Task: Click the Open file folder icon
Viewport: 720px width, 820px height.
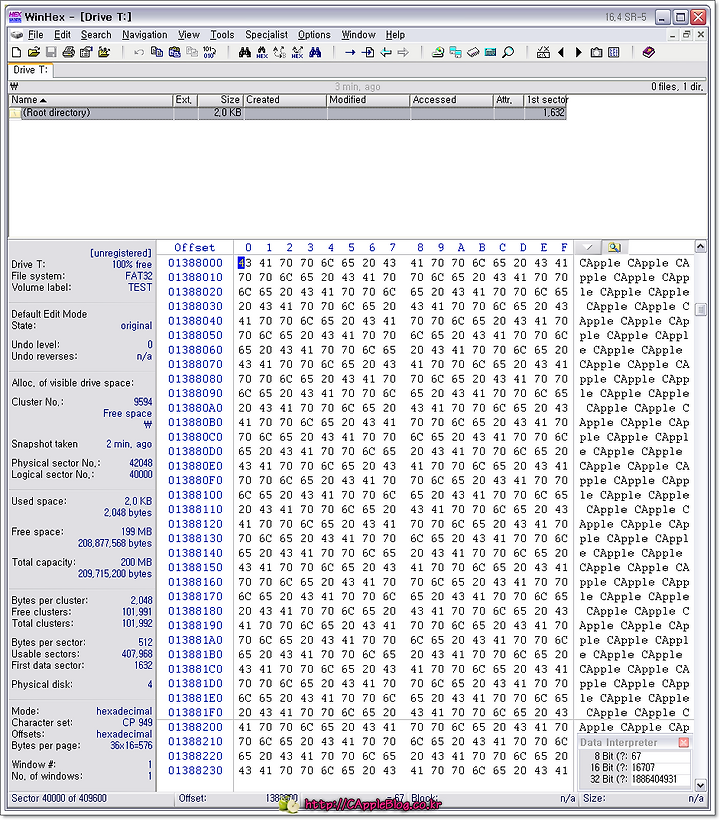Action: (34, 52)
